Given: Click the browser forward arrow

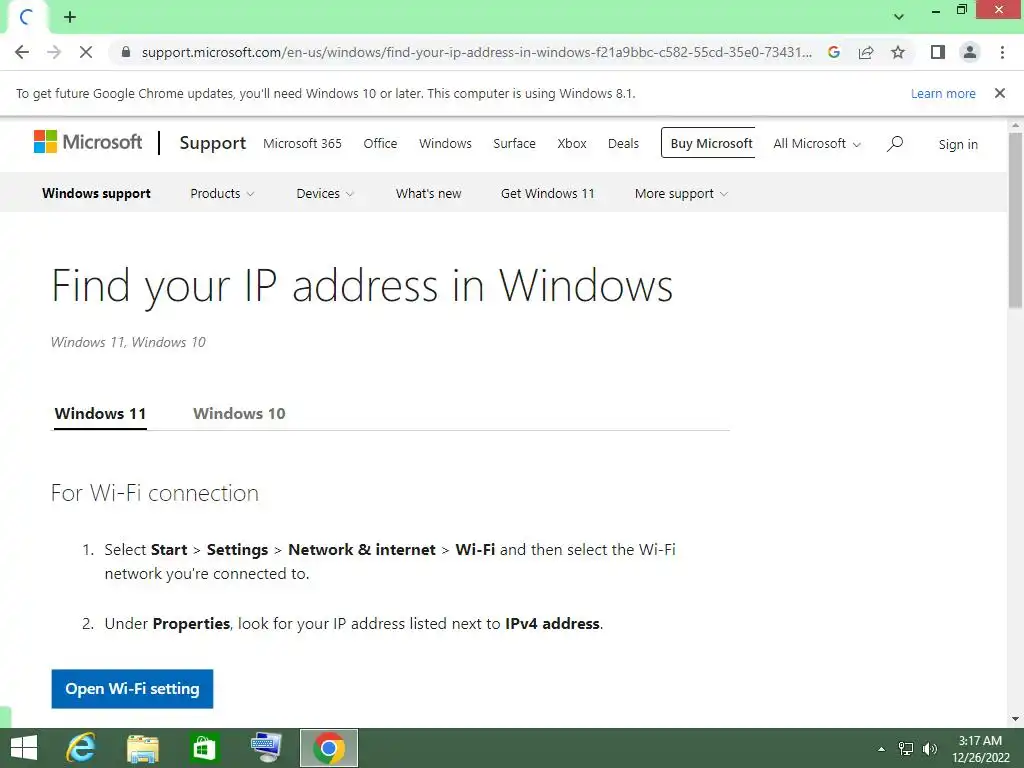Looking at the screenshot, I should pos(54,52).
